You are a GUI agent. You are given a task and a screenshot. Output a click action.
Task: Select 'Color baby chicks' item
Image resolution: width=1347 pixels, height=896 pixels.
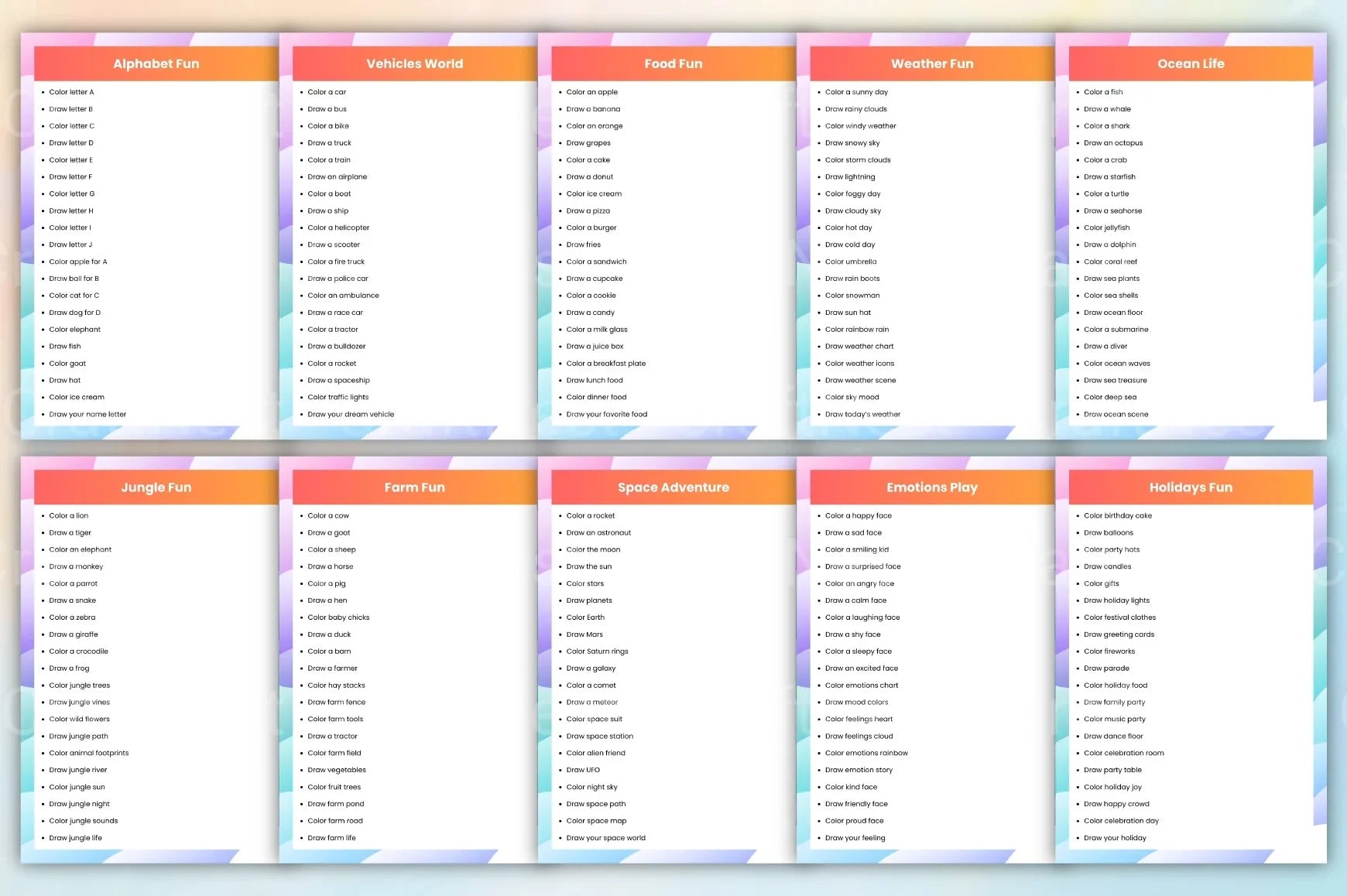(338, 617)
